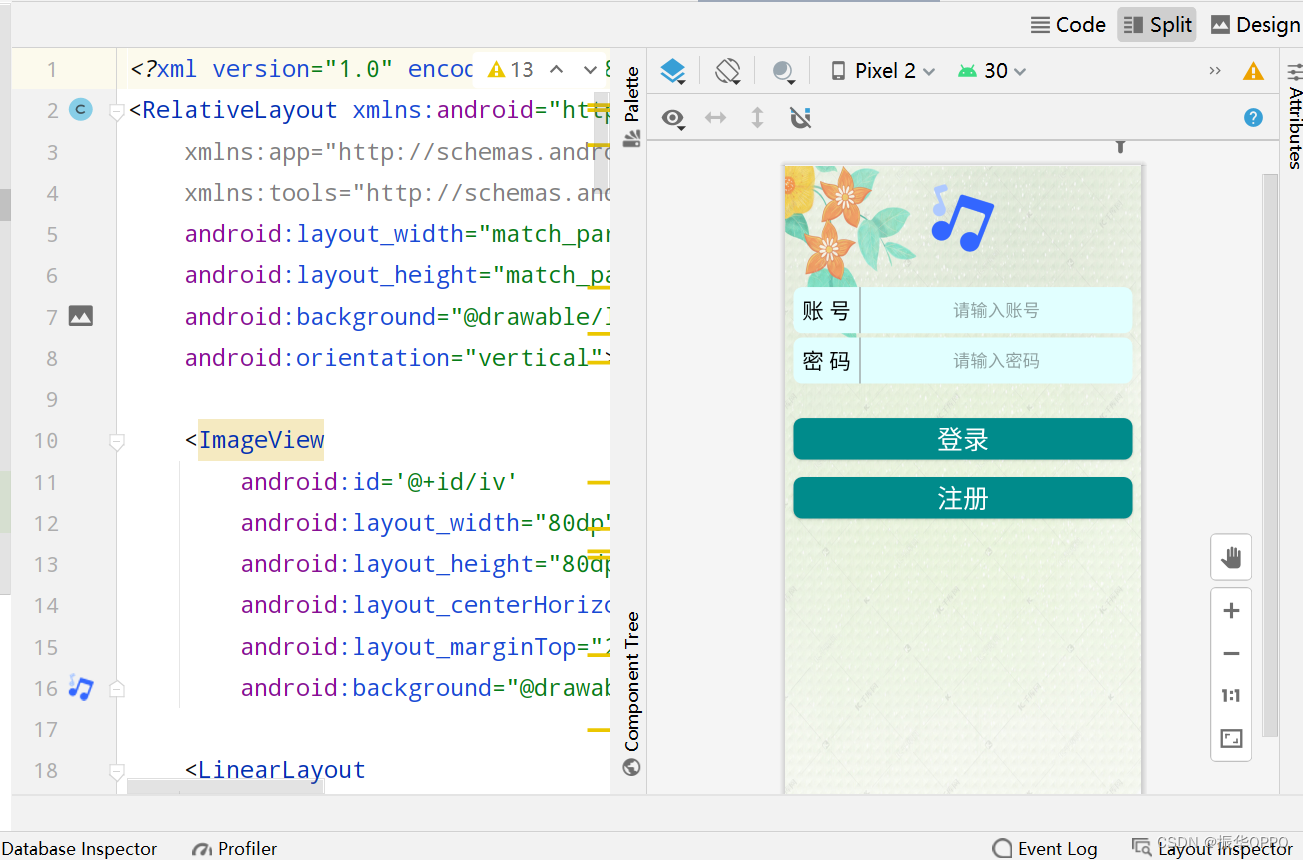The height and width of the screenshot is (860, 1303).
Task: Click android:layout_centerHorizontal on line 14
Action: tap(425, 605)
